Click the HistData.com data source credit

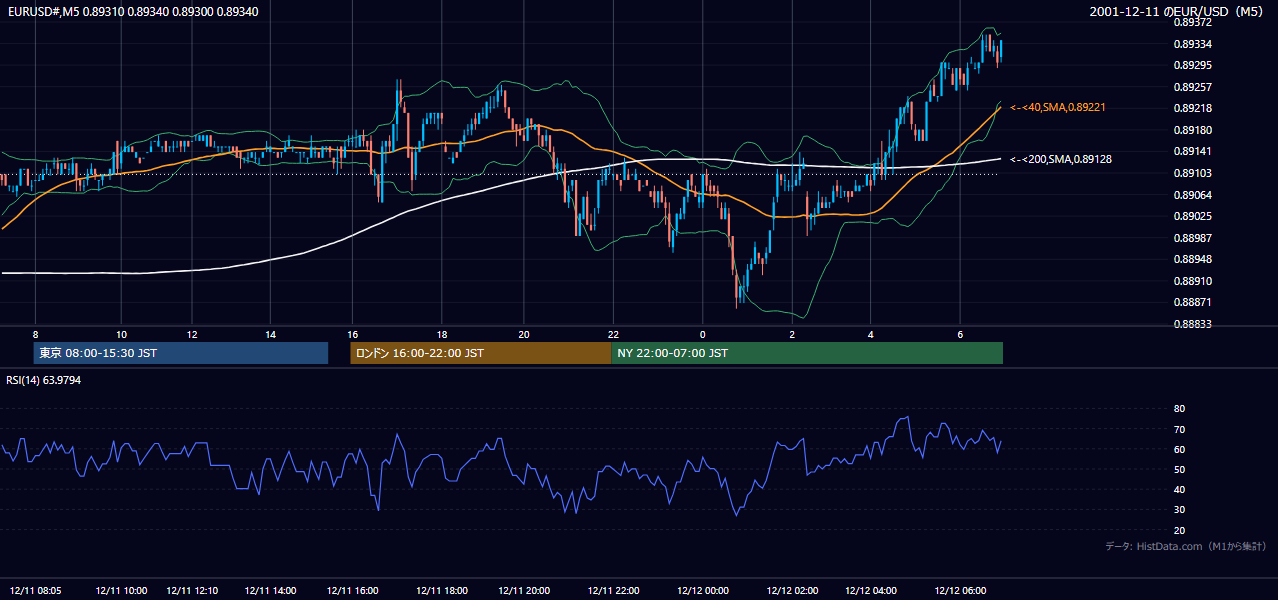[x=1186, y=546]
